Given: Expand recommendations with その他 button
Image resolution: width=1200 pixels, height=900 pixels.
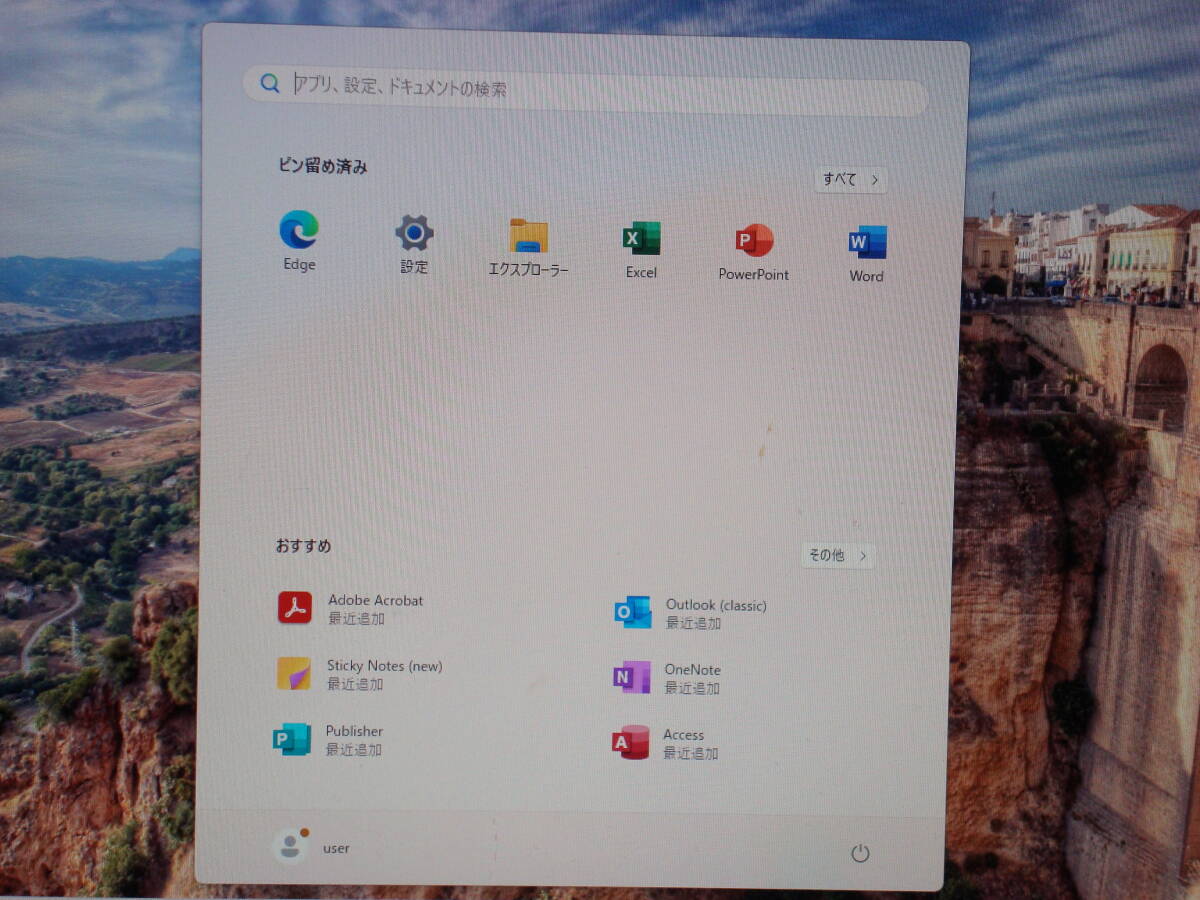Looking at the screenshot, I should [838, 555].
